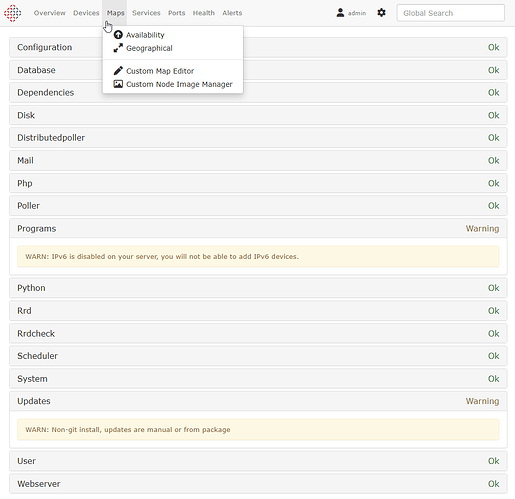This screenshot has height=499, width=515.
Task: Go to the Overview menu
Action: pyautogui.click(x=50, y=13)
